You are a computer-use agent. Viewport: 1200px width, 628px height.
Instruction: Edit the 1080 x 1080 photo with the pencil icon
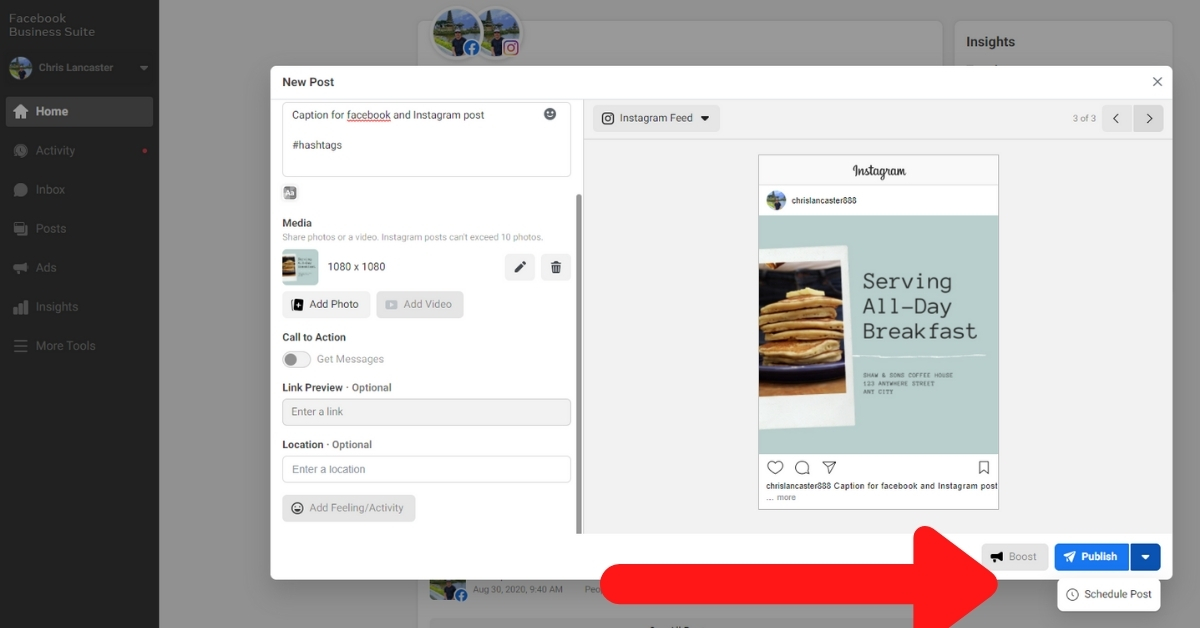(x=520, y=267)
